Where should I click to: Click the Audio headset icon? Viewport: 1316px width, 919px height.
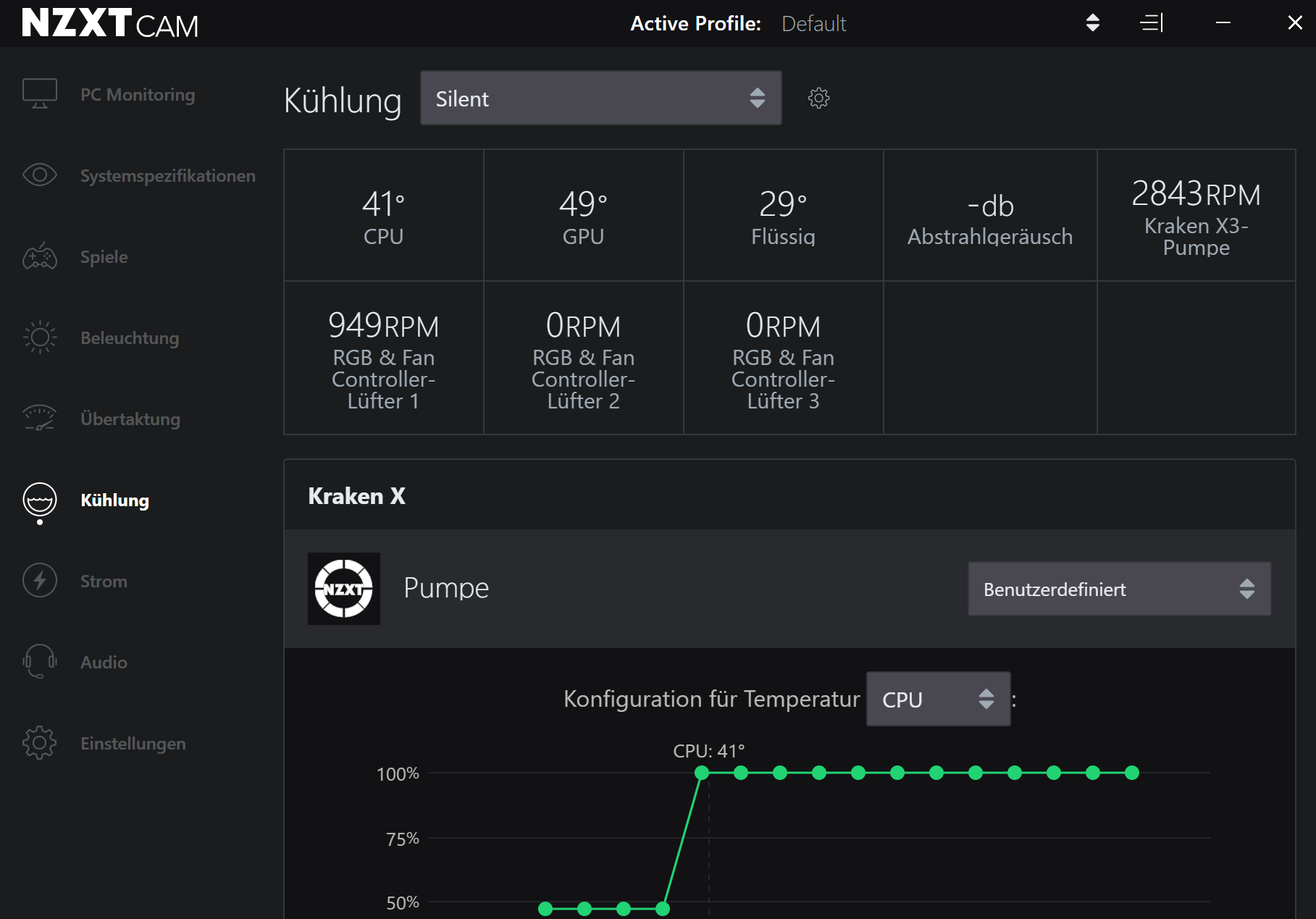point(40,662)
